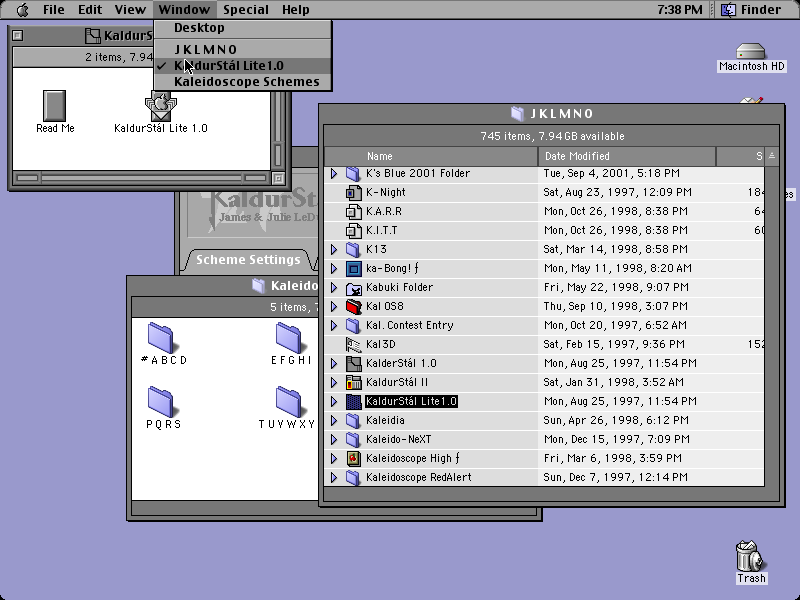800x600 pixels.
Task: Choose checked KaldurStál Lite1.0 in Window menu
Action: (243, 66)
